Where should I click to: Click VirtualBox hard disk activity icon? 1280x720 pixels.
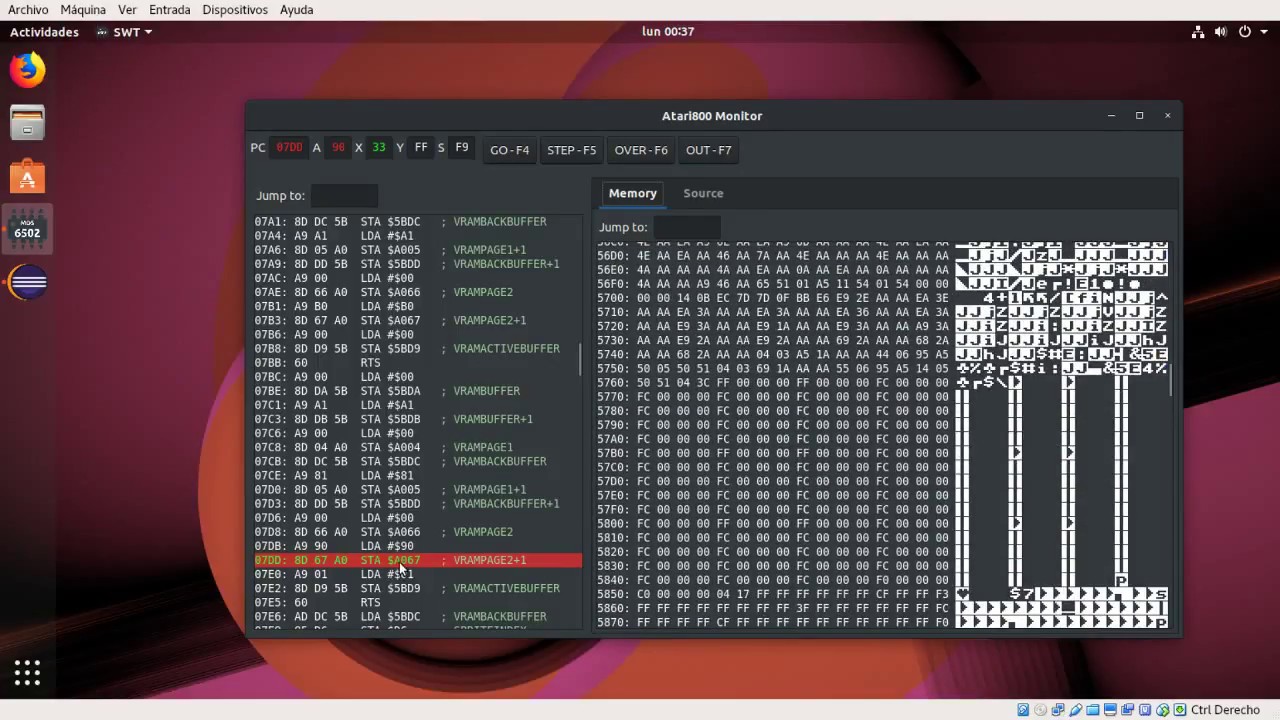coord(1023,710)
